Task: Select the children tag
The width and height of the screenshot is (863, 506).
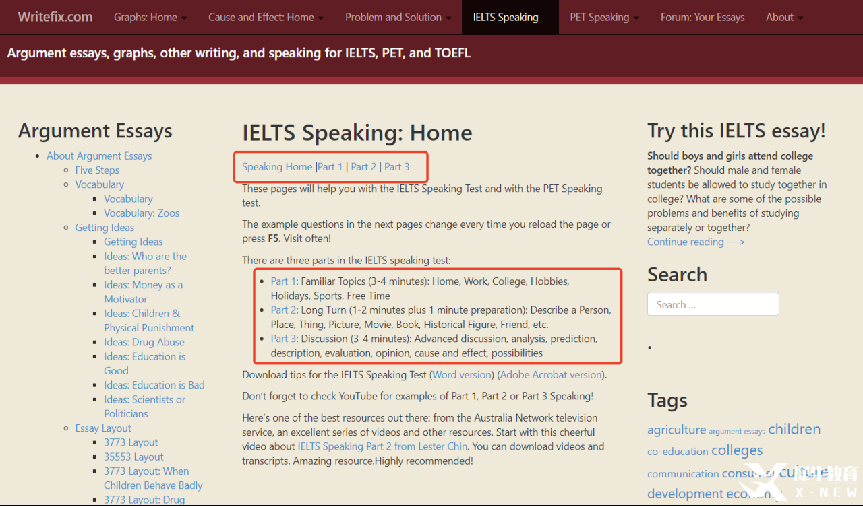Action: tap(794, 429)
